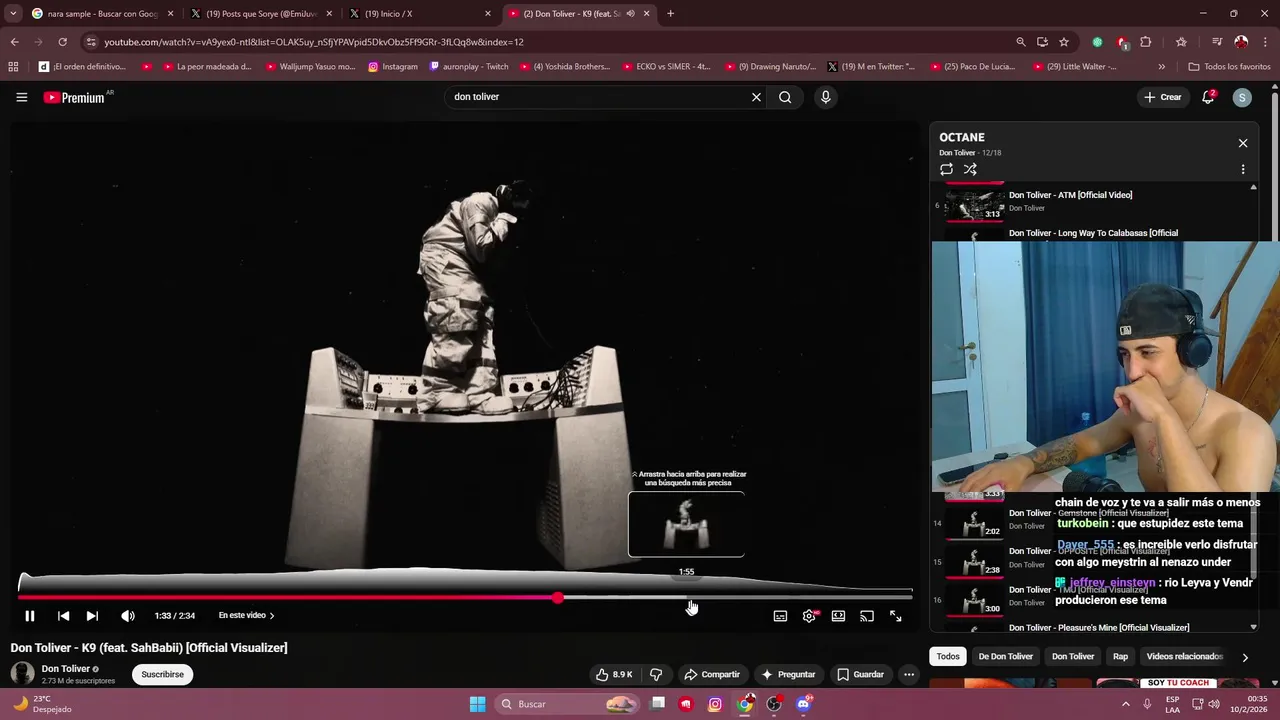Open Instagram from the taskbar
The width and height of the screenshot is (1280, 720).
click(715, 704)
